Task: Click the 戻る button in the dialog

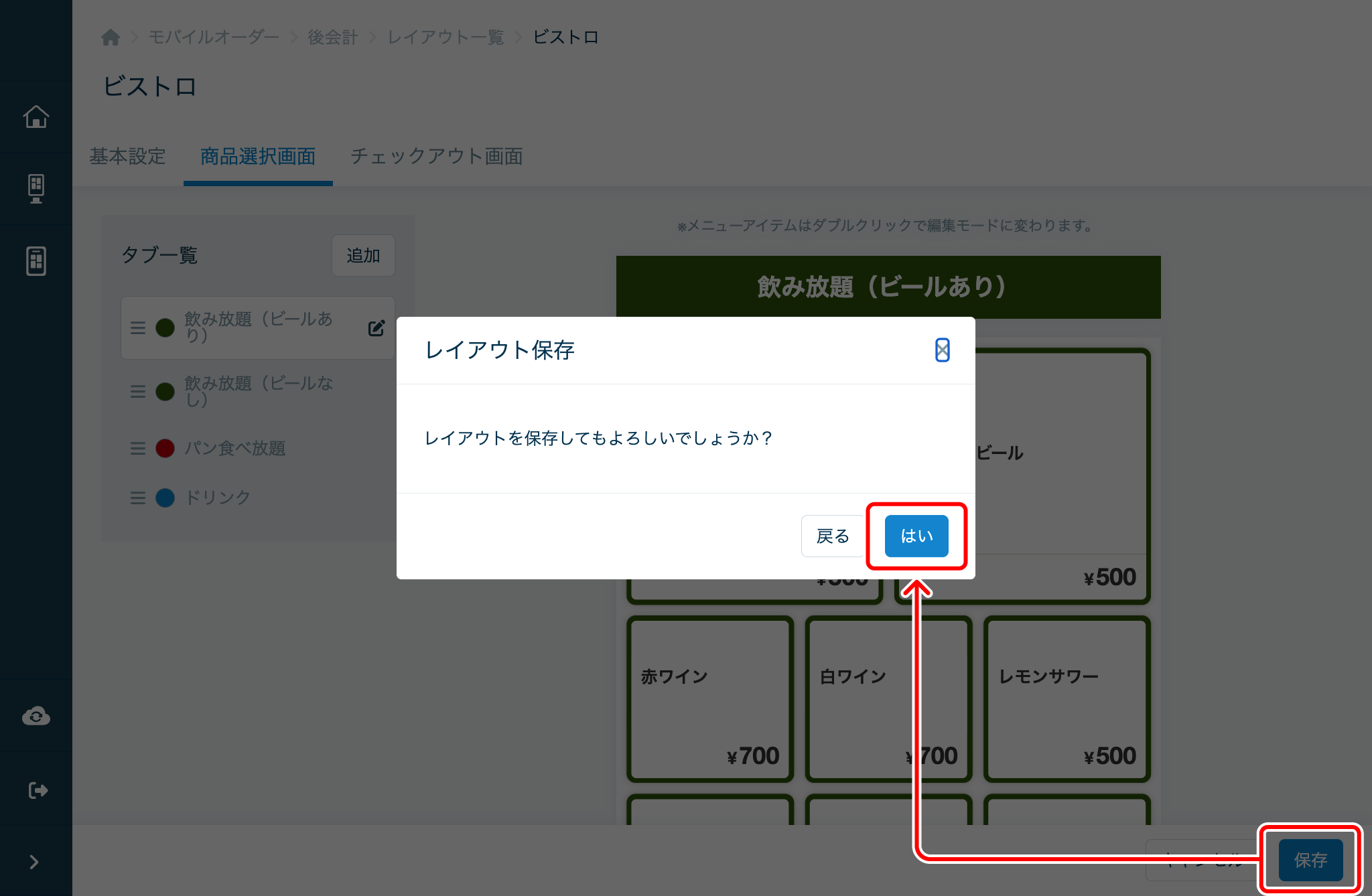Action: point(831,536)
